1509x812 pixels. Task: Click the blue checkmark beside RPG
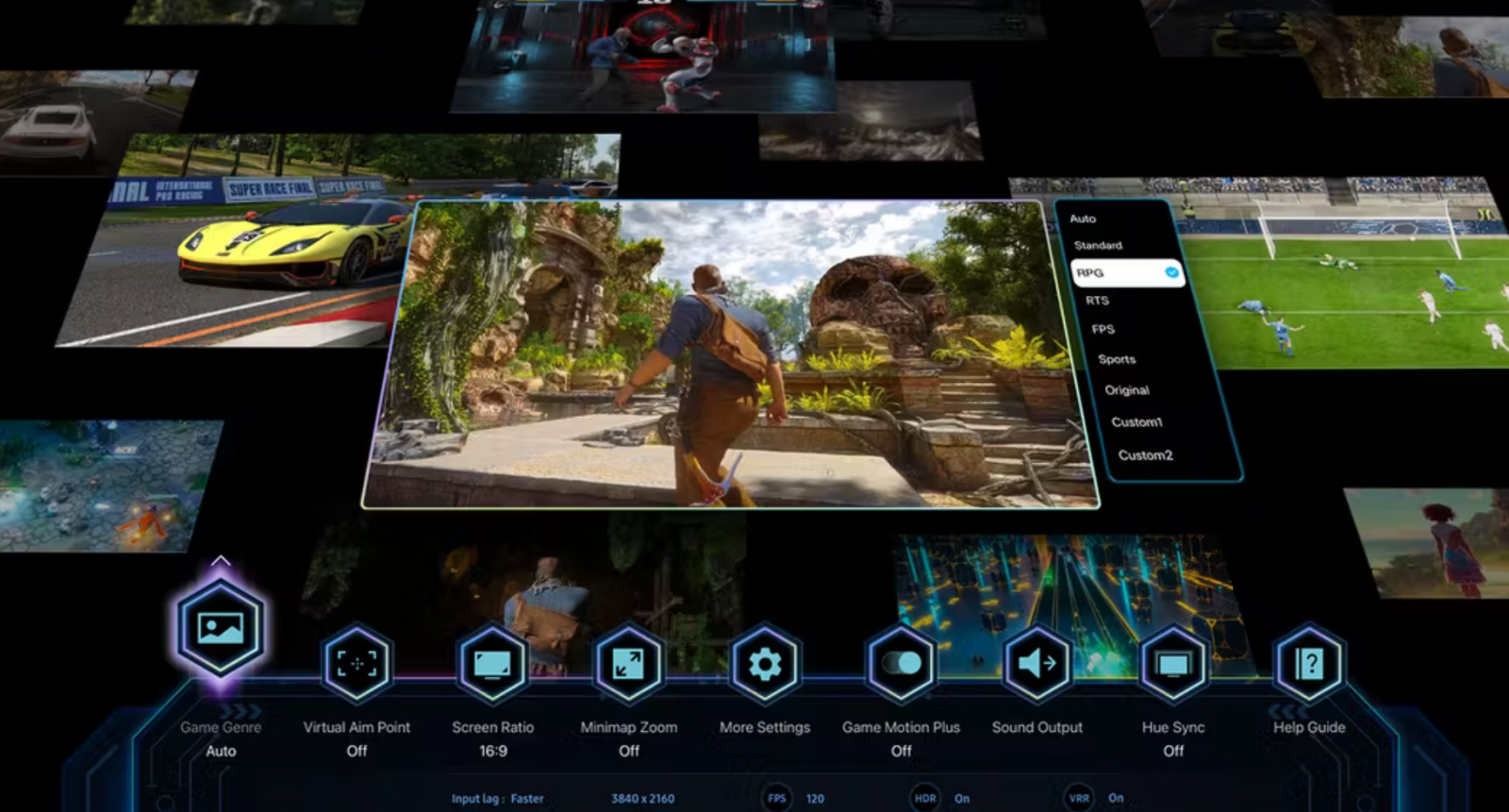pos(1171,273)
